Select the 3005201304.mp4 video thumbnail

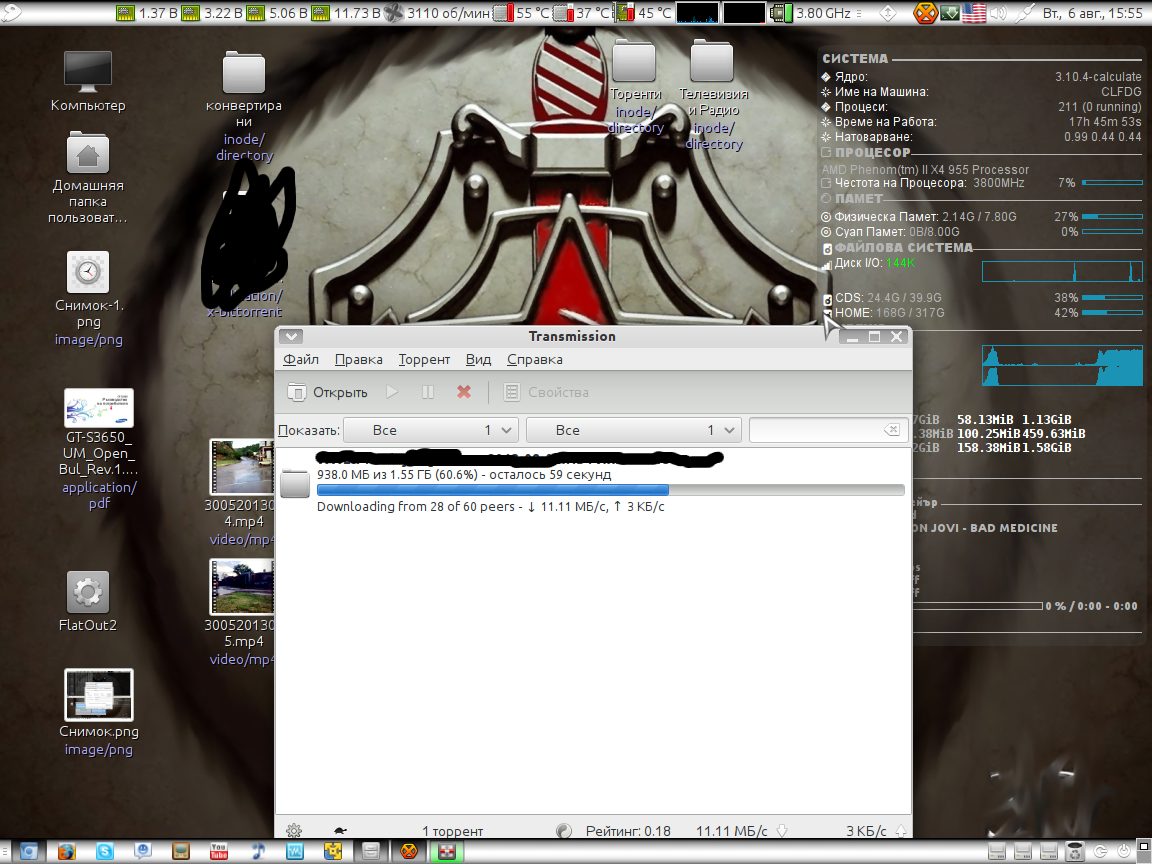tap(242, 467)
